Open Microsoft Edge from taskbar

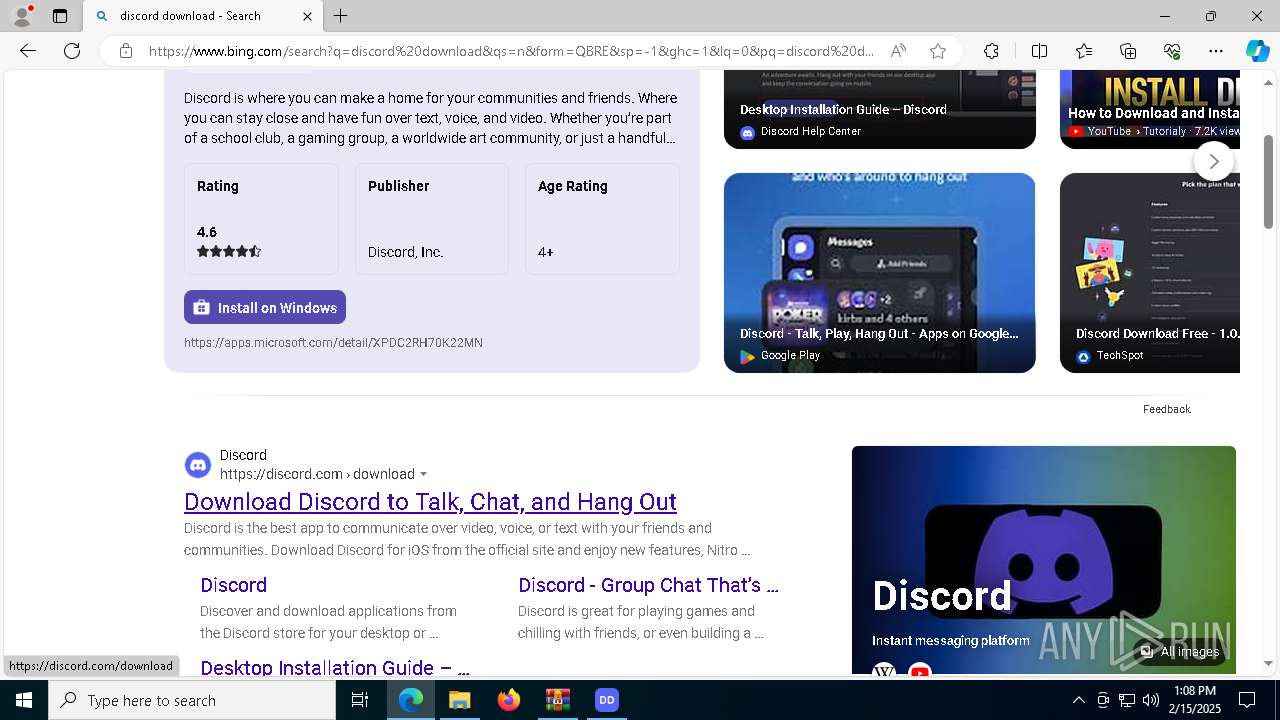(411, 700)
